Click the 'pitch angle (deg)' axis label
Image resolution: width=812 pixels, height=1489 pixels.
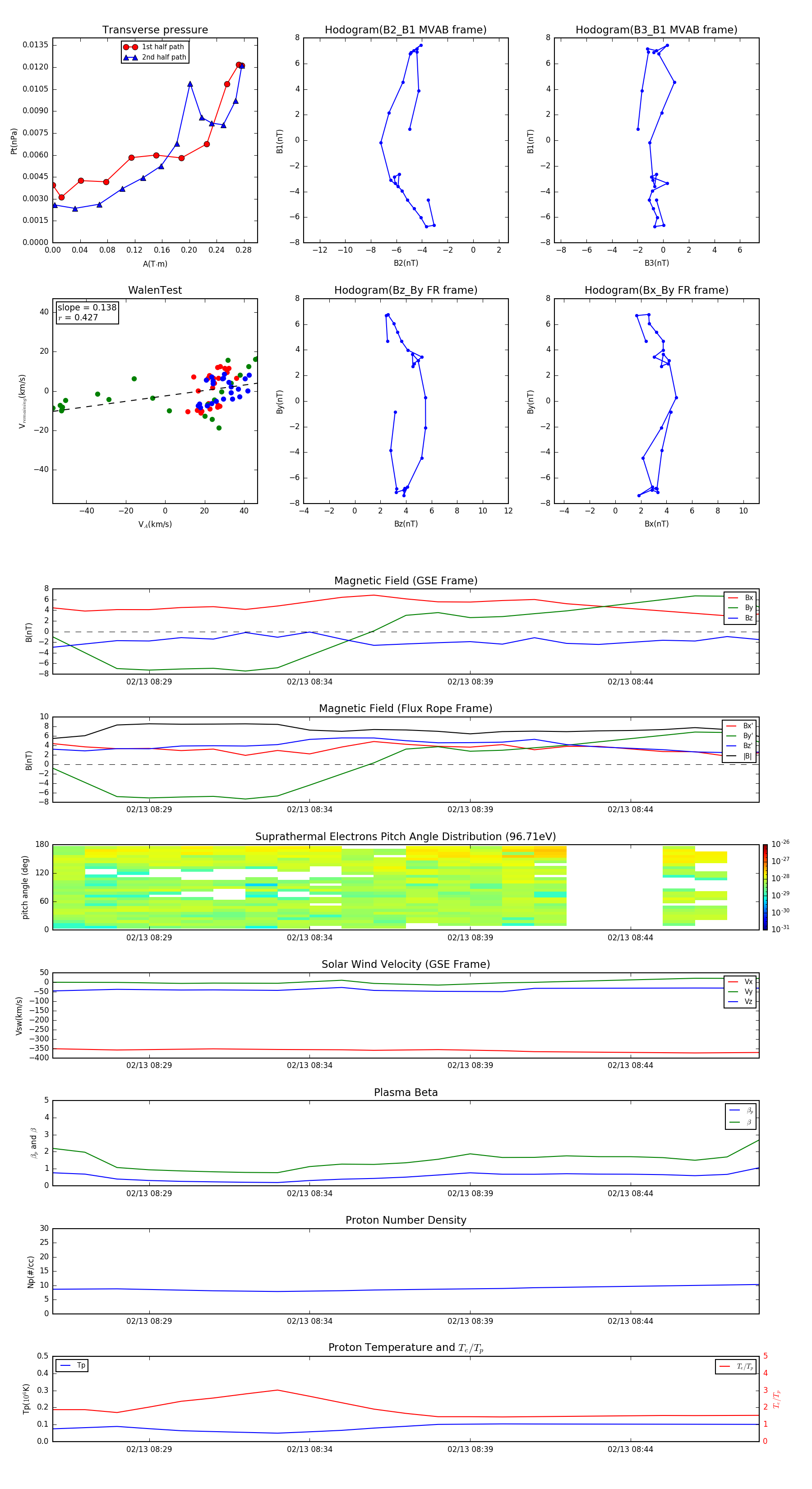click(x=25, y=887)
